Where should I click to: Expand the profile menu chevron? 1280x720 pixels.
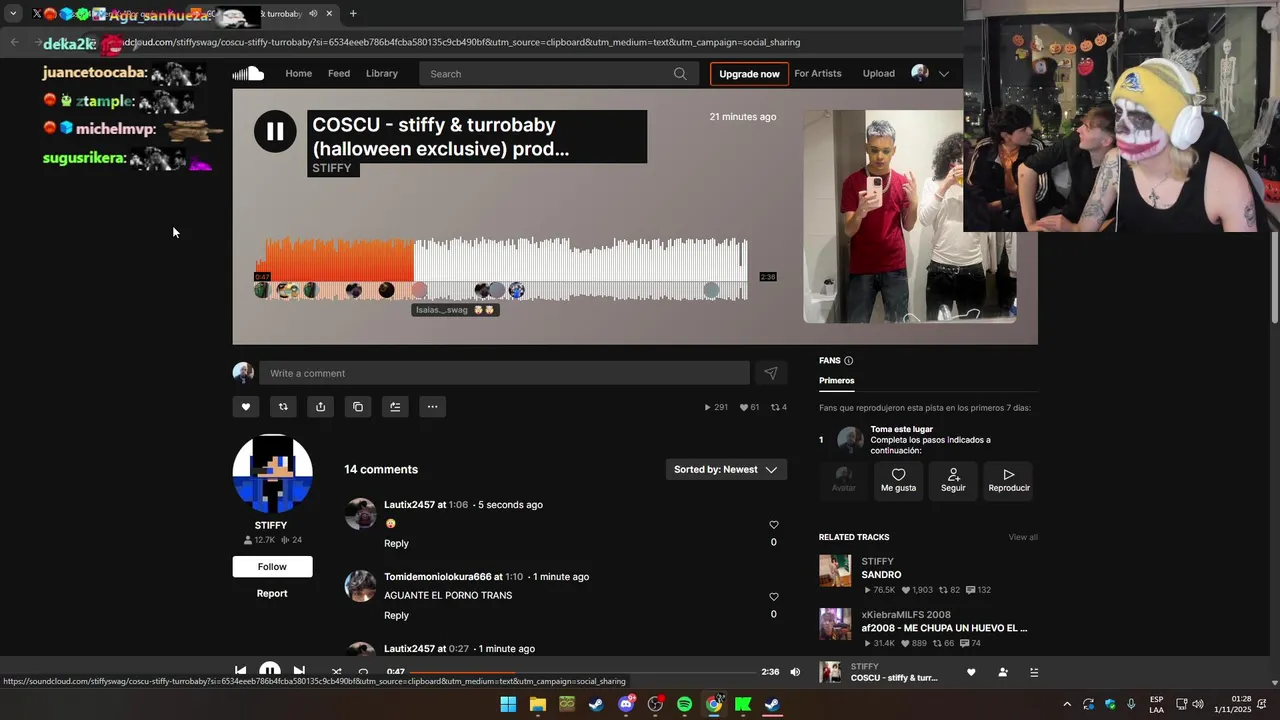pos(943,74)
